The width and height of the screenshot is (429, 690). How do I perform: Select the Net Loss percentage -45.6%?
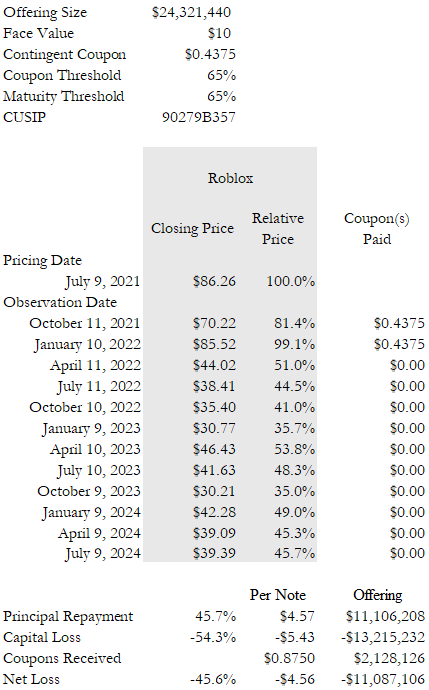213,679
